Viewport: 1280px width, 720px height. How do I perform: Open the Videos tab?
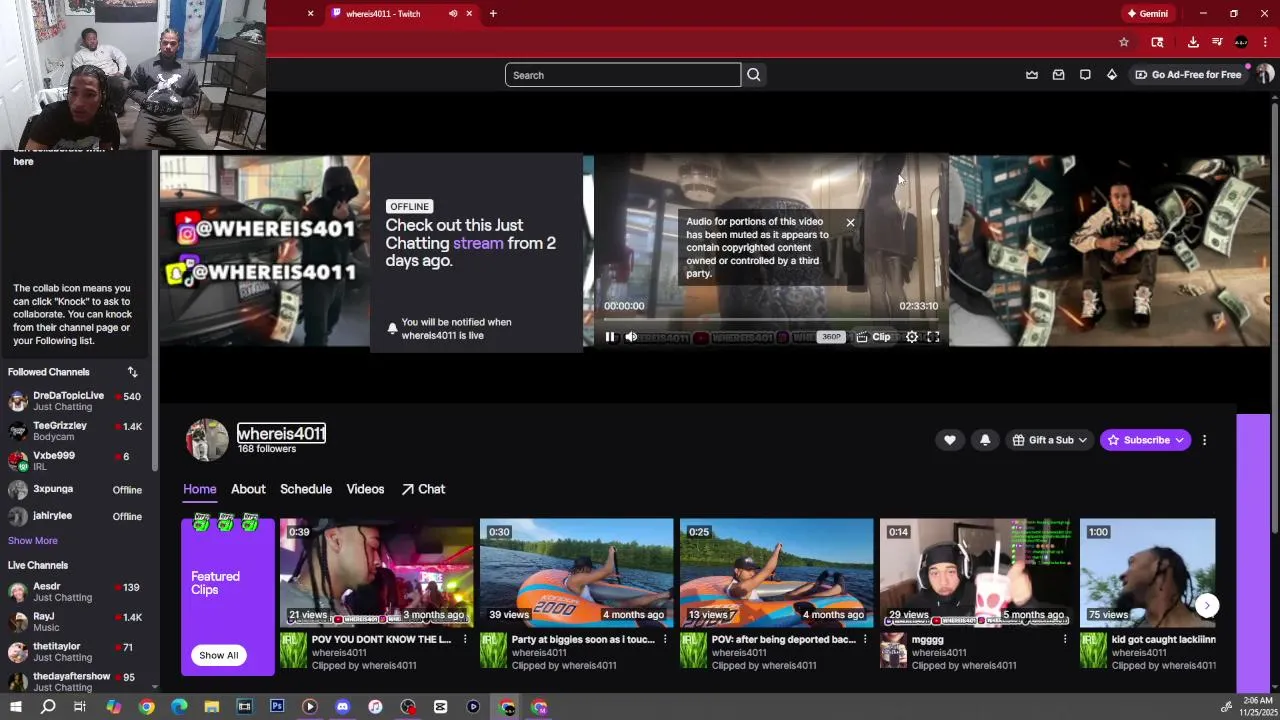[x=365, y=489]
